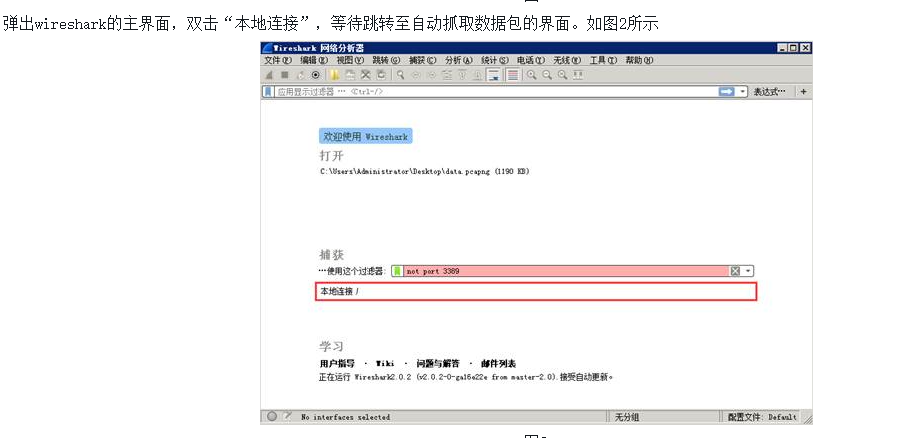Open the 无线 menu
The height and width of the screenshot is (438, 921).
(567, 60)
